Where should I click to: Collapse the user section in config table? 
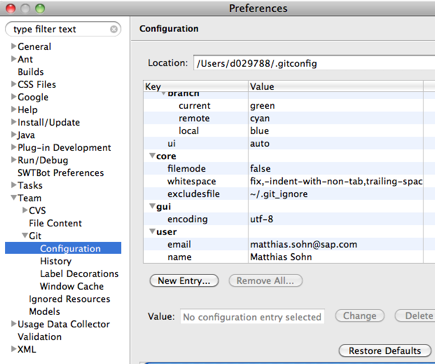tap(152, 231)
